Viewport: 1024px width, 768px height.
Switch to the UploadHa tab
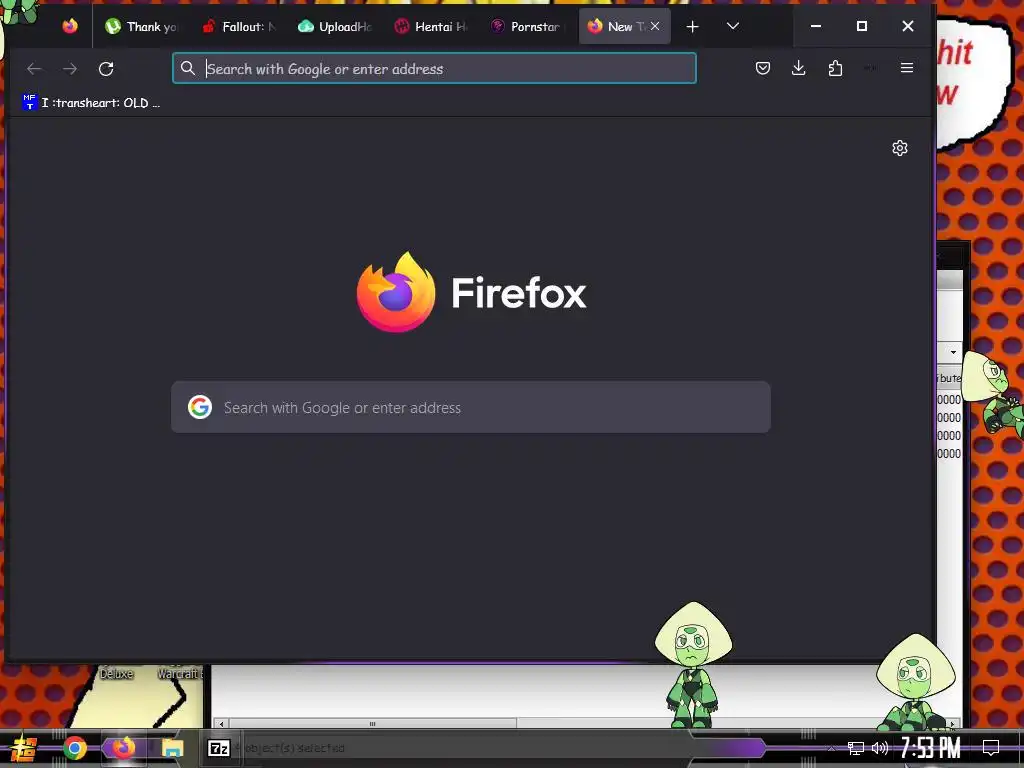coord(335,26)
